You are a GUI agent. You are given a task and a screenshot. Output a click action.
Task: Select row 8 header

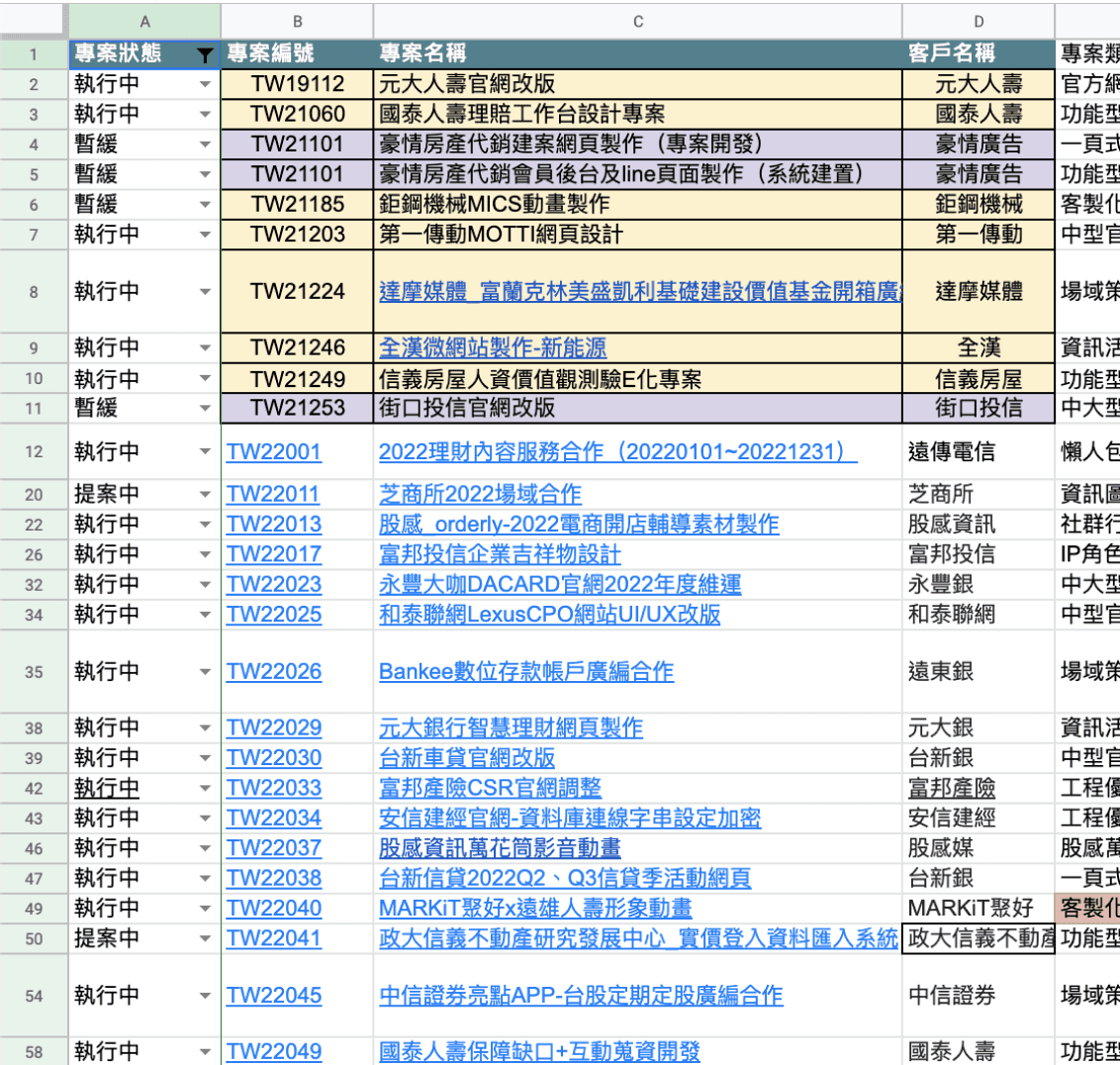[x=34, y=292]
